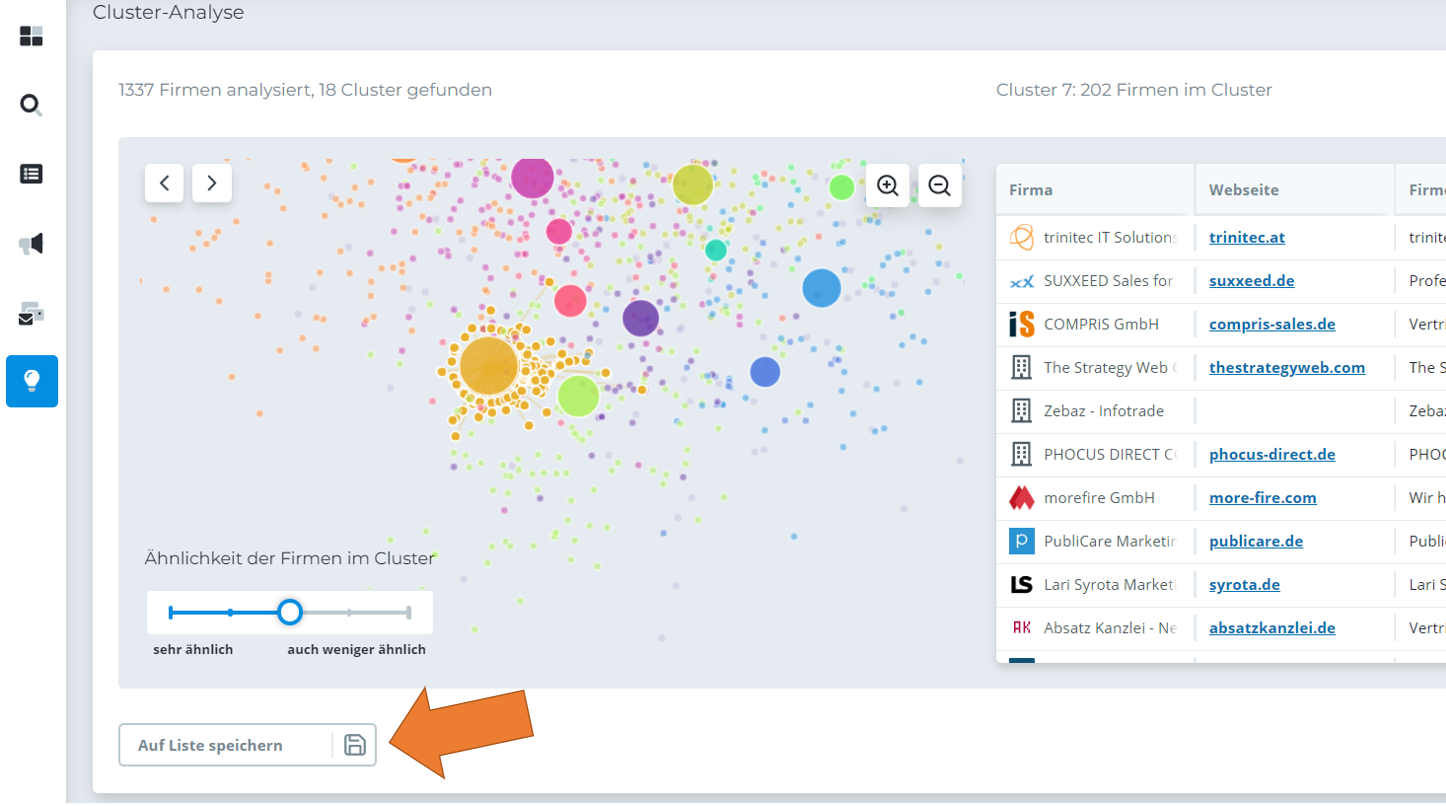Click the trinitec company logo
The image size is (1446, 806).
[1021, 237]
